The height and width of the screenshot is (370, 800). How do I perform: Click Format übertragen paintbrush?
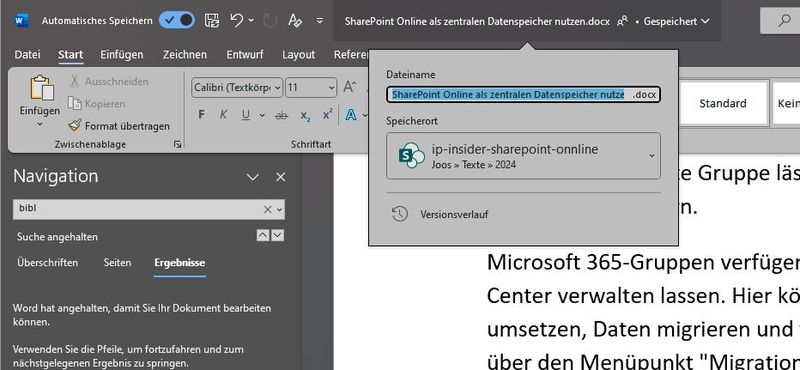click(119, 126)
